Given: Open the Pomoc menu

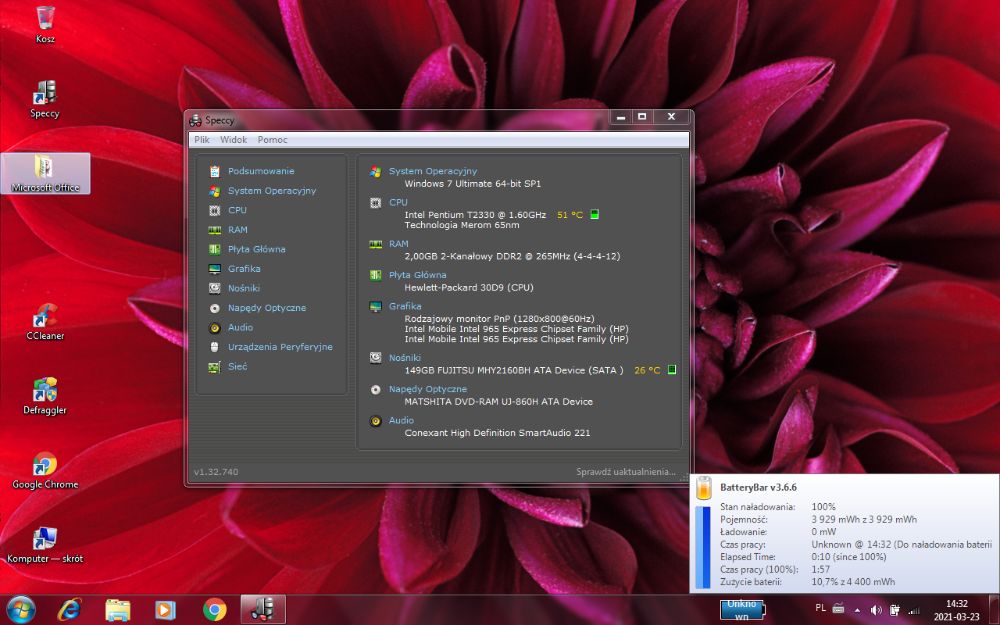Looking at the screenshot, I should 272,140.
